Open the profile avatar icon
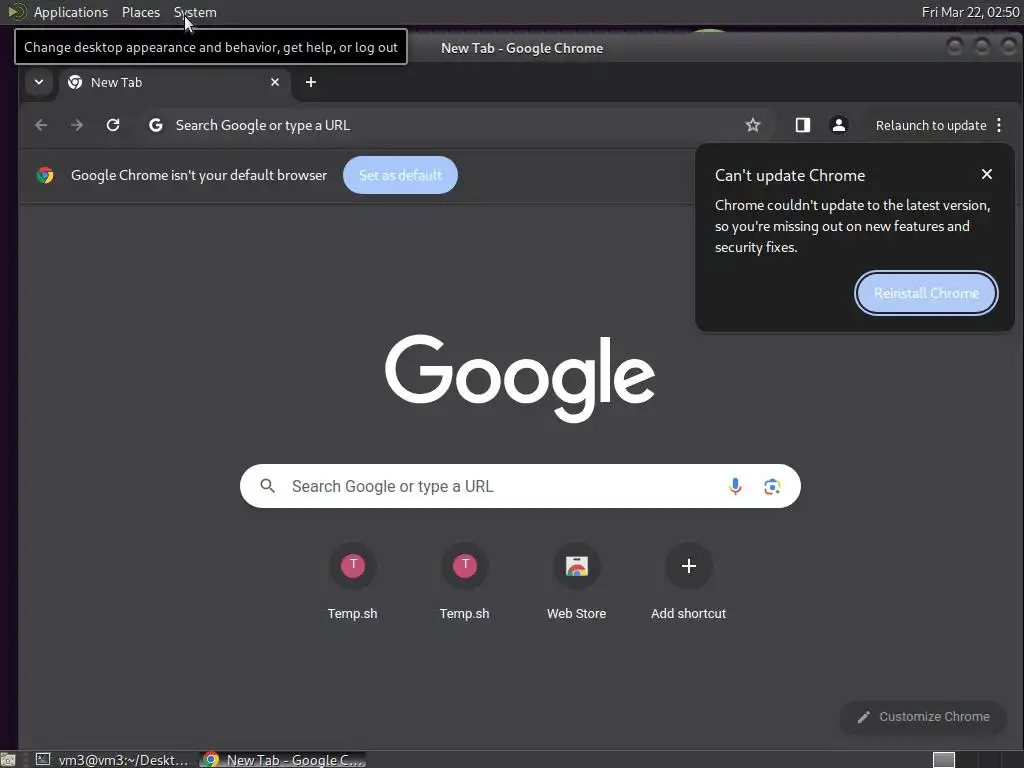This screenshot has width=1024, height=768. tap(839, 125)
